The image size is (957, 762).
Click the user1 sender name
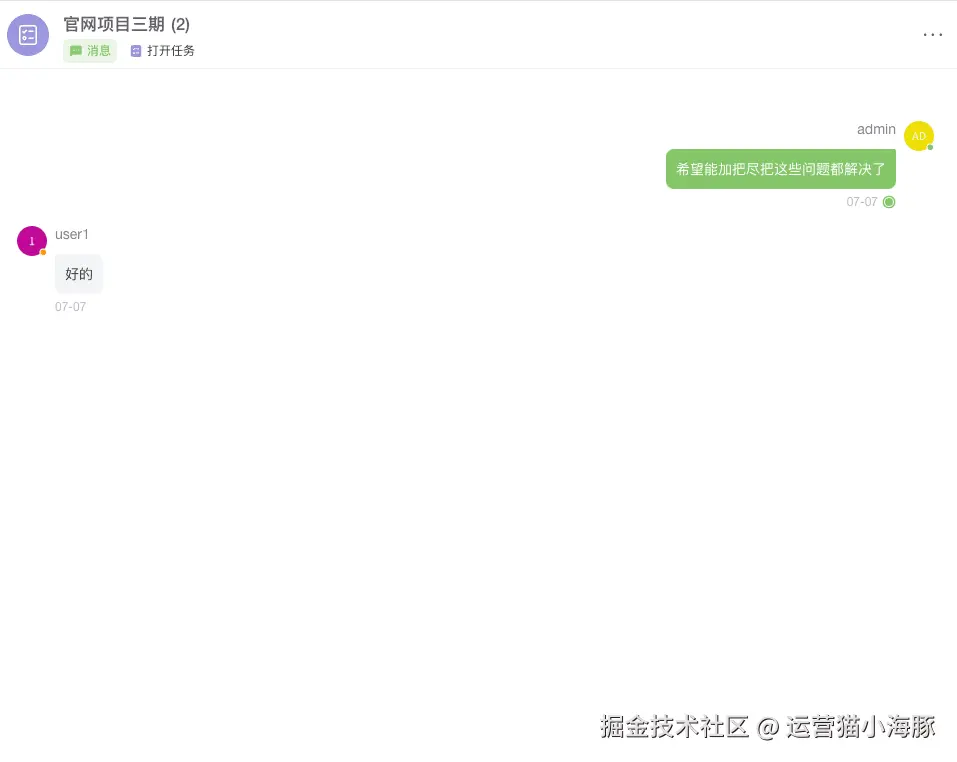tap(71, 234)
